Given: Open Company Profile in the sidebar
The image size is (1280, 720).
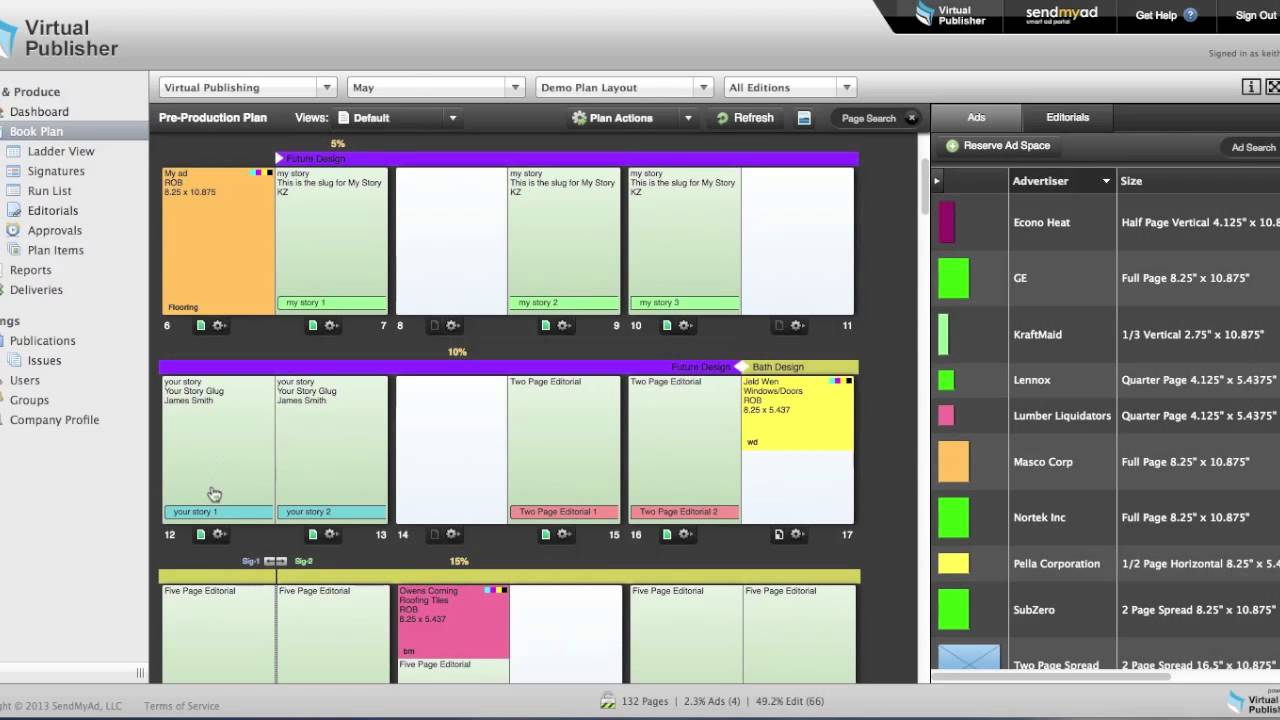Looking at the screenshot, I should [54, 420].
